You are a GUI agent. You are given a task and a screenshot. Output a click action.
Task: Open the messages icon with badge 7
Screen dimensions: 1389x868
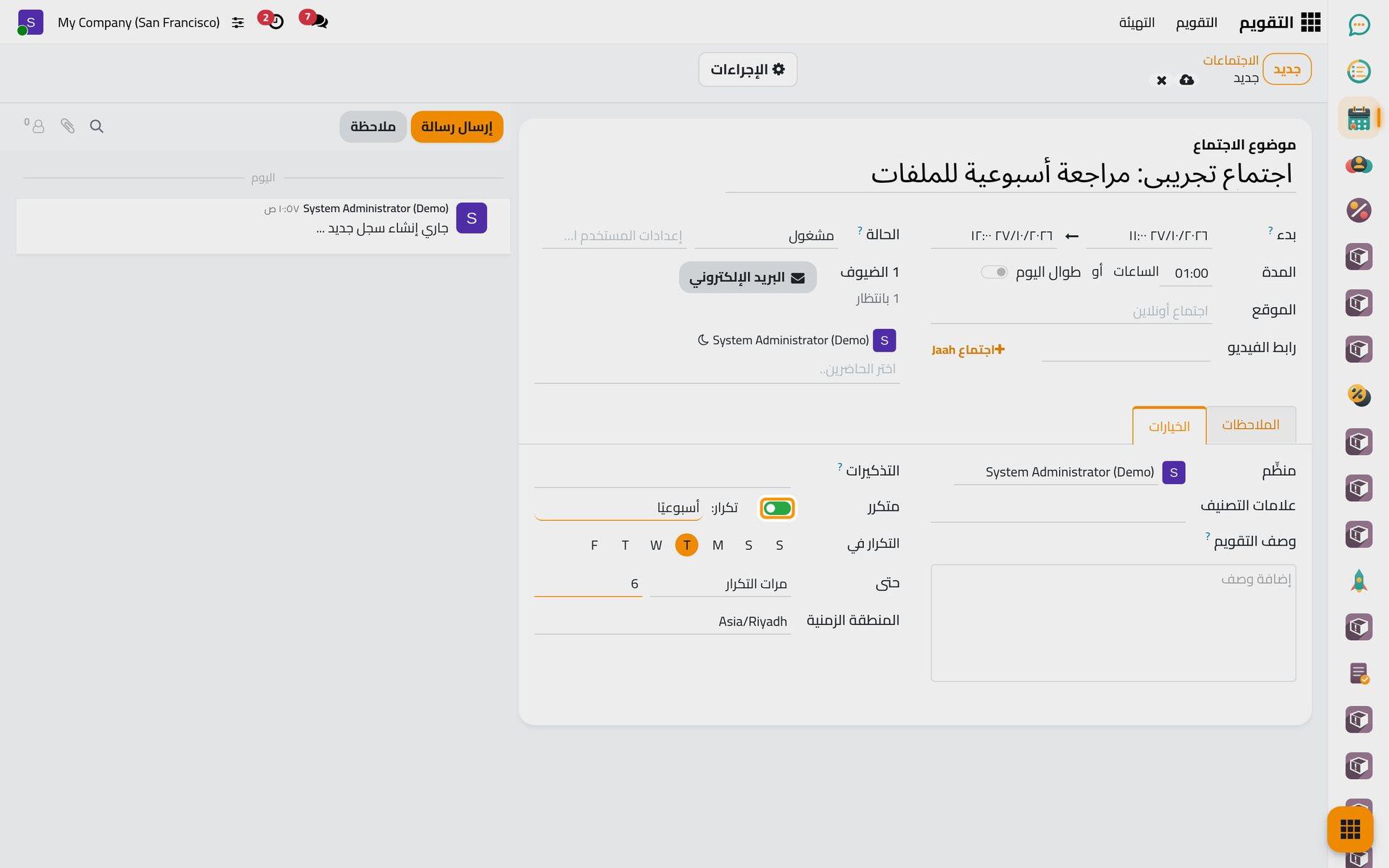pos(318,21)
